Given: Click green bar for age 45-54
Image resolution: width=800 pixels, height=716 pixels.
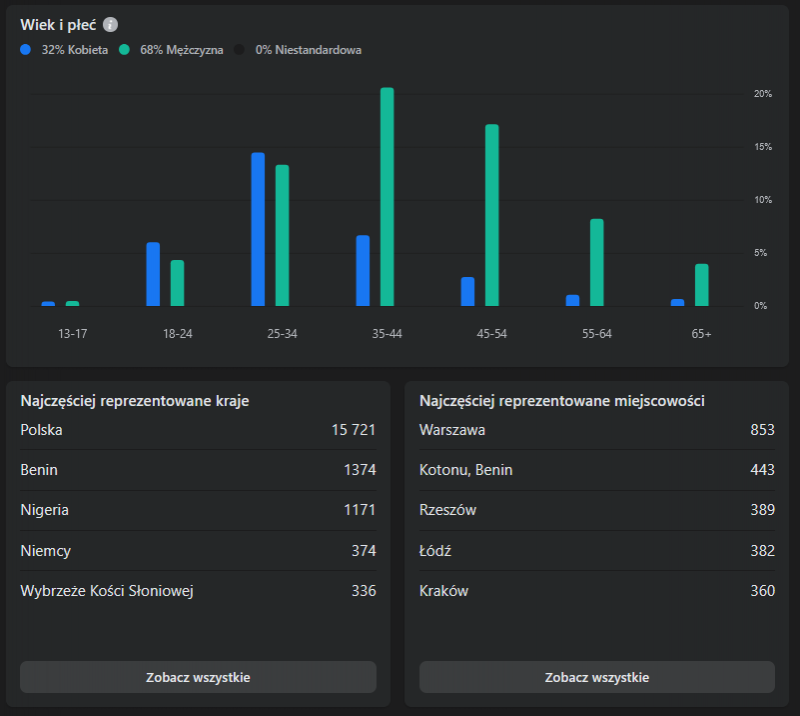Looking at the screenshot, I should [492, 215].
